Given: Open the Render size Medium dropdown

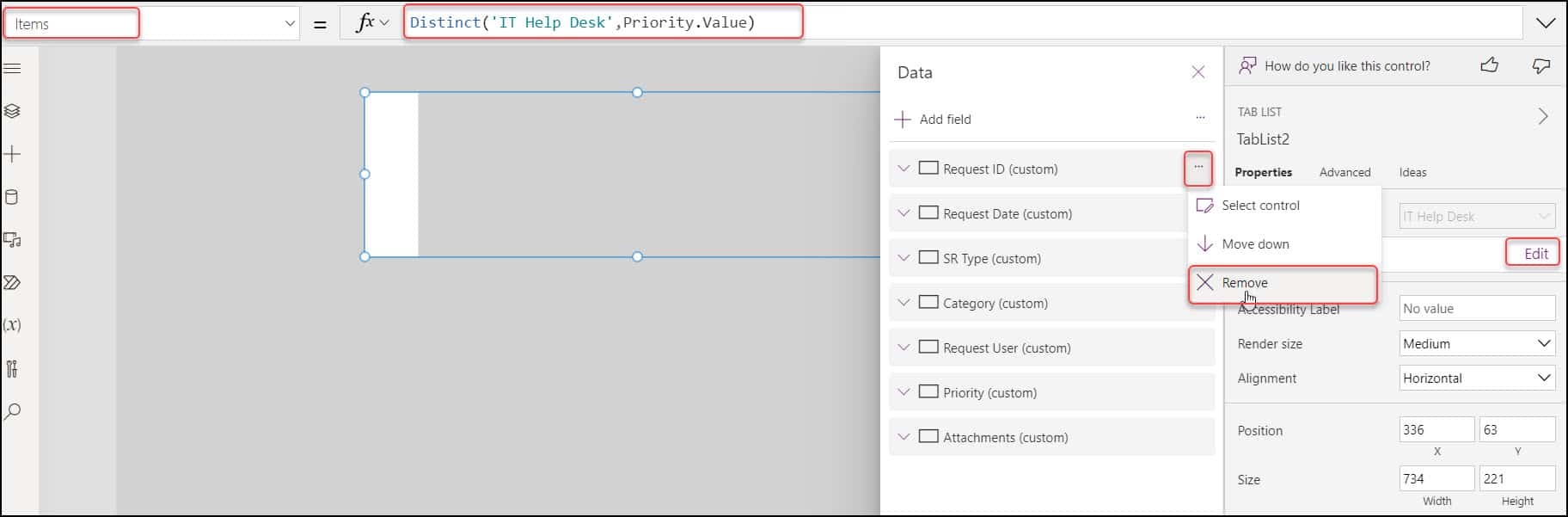Looking at the screenshot, I should tap(1477, 343).
